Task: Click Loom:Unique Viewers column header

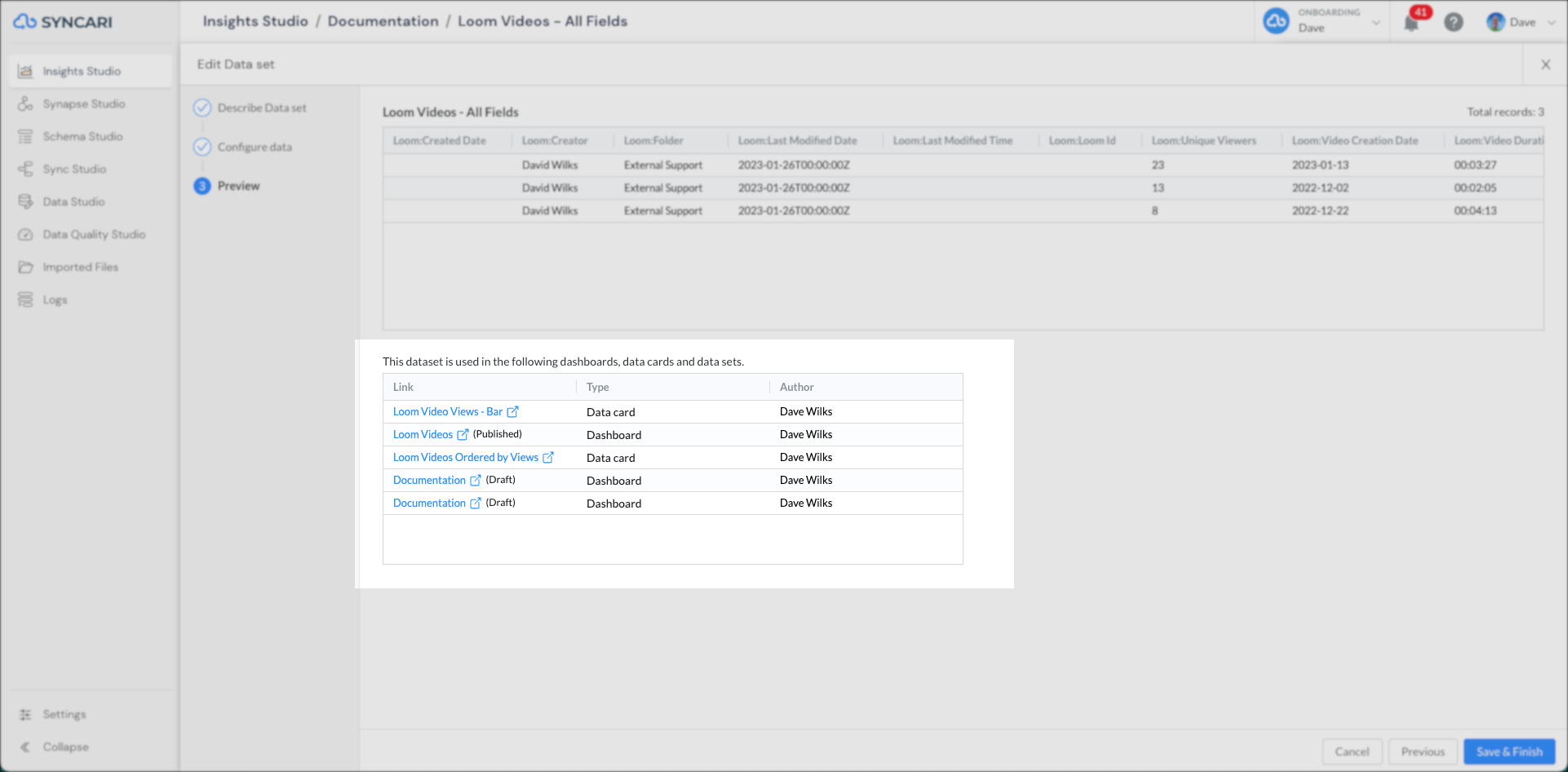Action: (1204, 141)
